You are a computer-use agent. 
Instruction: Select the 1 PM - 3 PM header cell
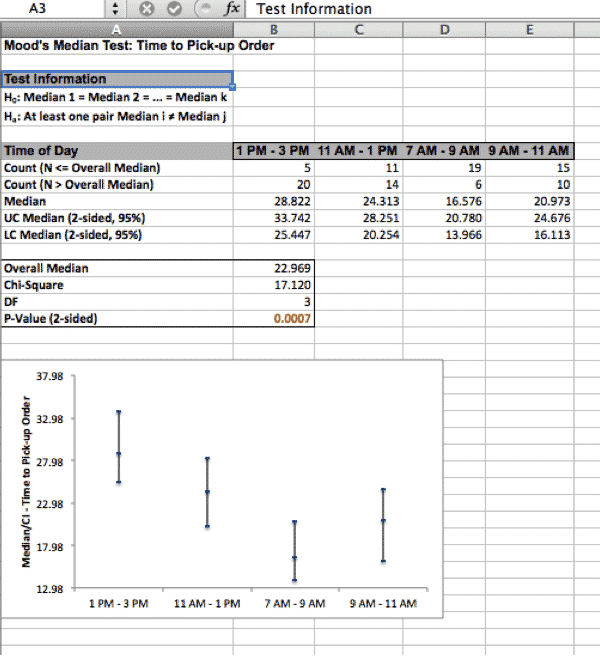274,151
